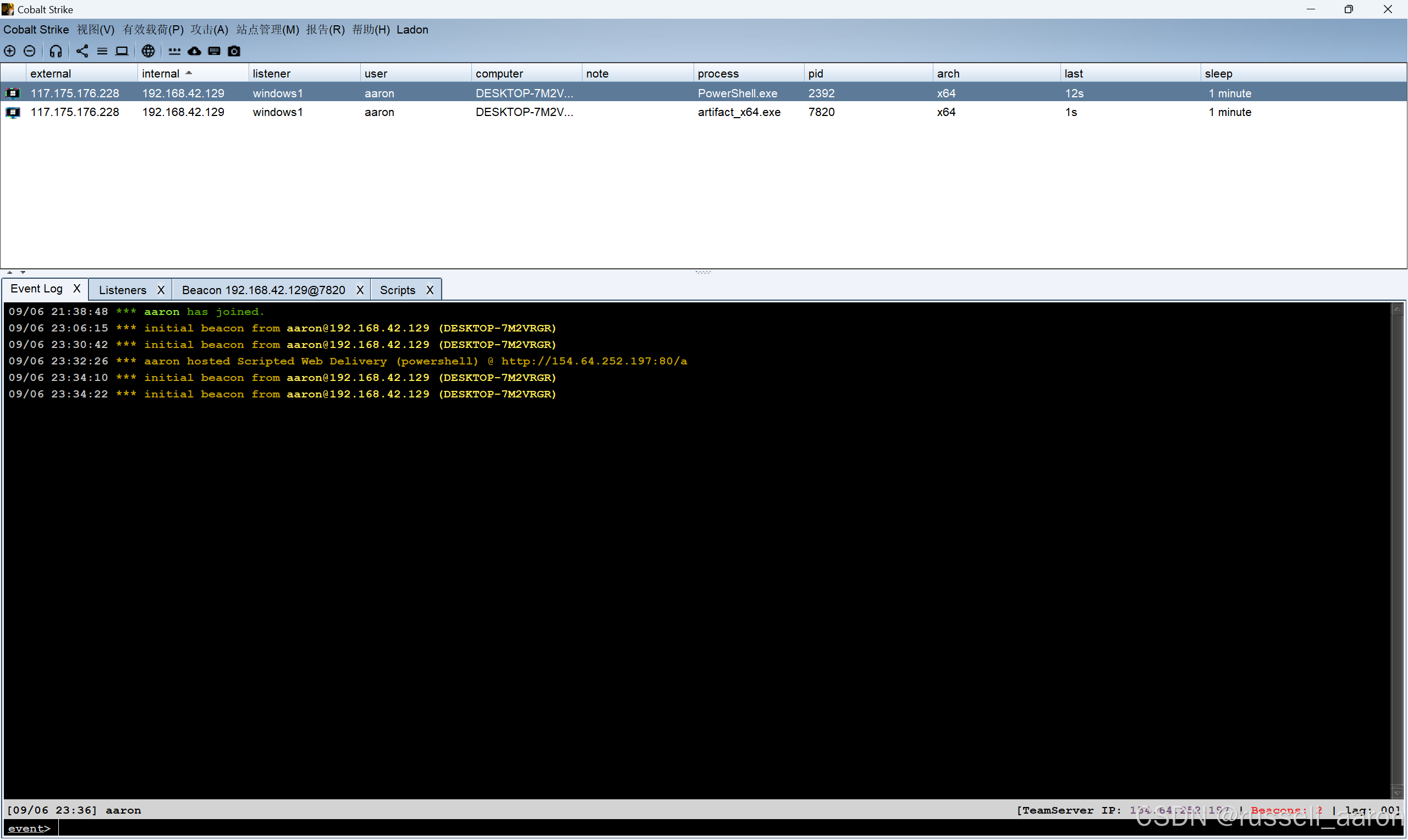Sort by the internal column header
Viewport: 1408px width, 840px height.
click(161, 74)
